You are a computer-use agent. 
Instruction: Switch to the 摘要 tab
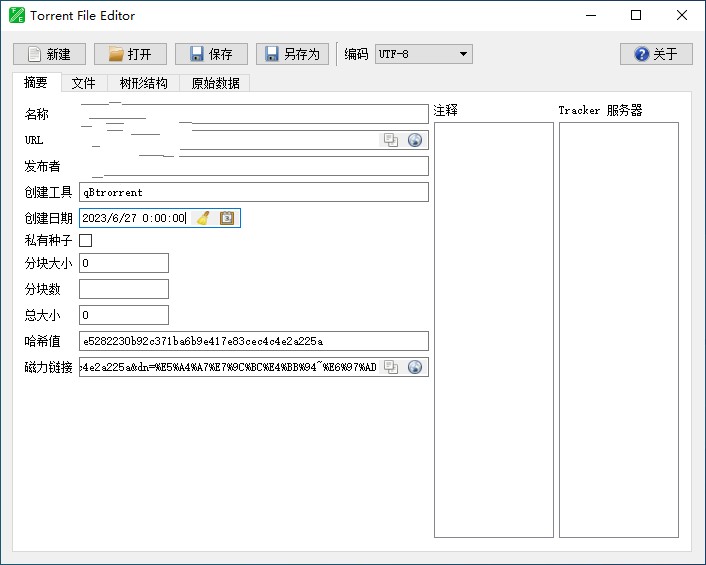click(x=36, y=82)
